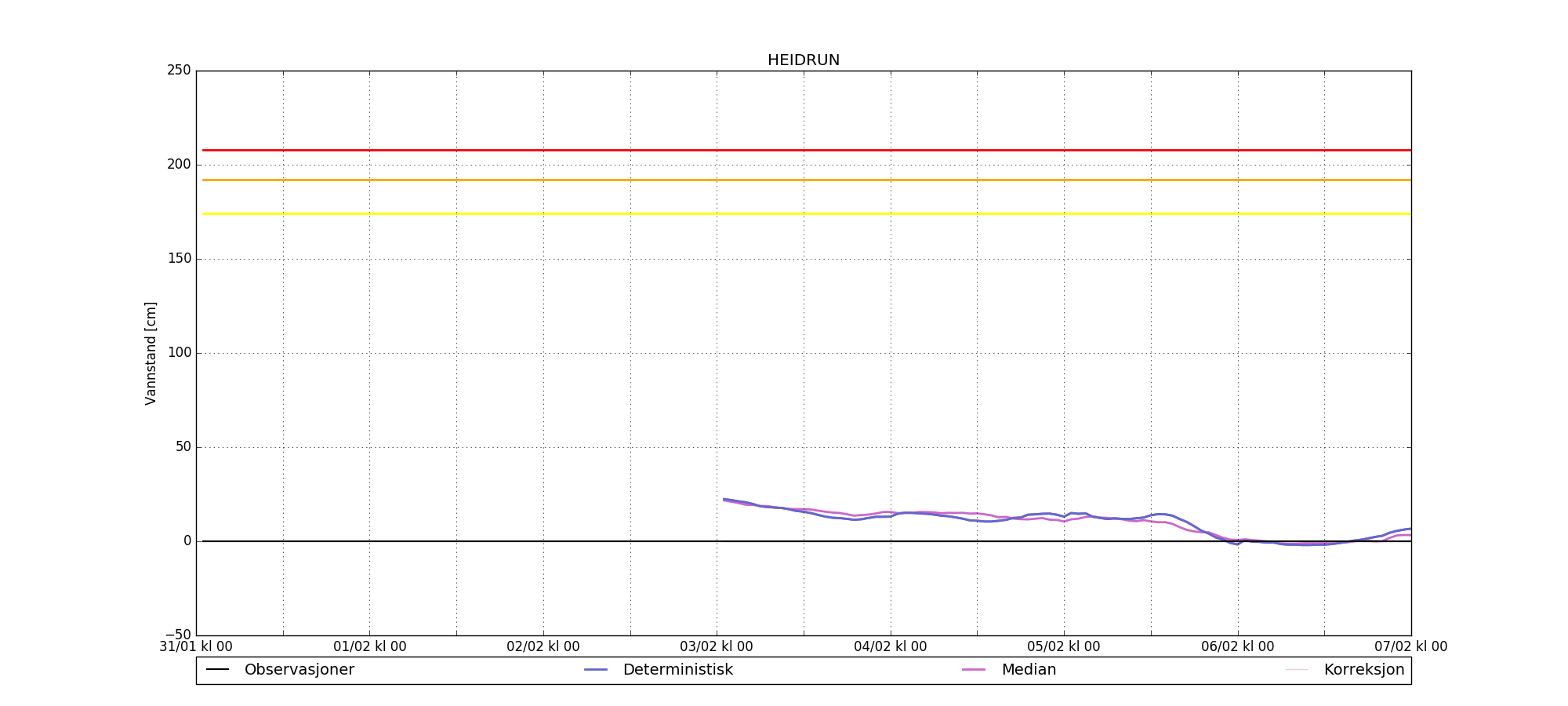Image resolution: width=1568 pixels, height=706 pixels.
Task: Click the 01/02 kl 00 time label
Action: pos(369,647)
